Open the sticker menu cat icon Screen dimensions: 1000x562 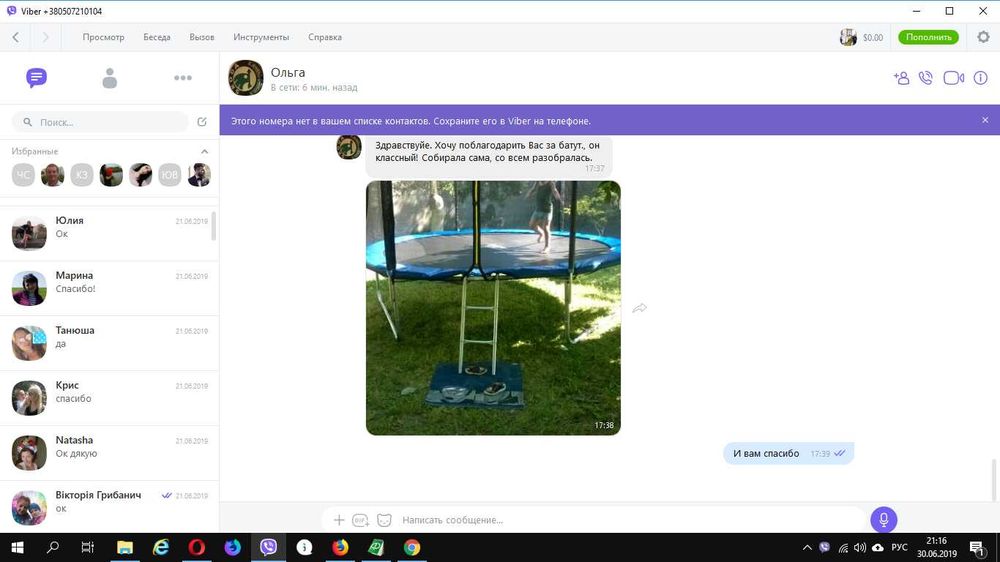tap(384, 520)
